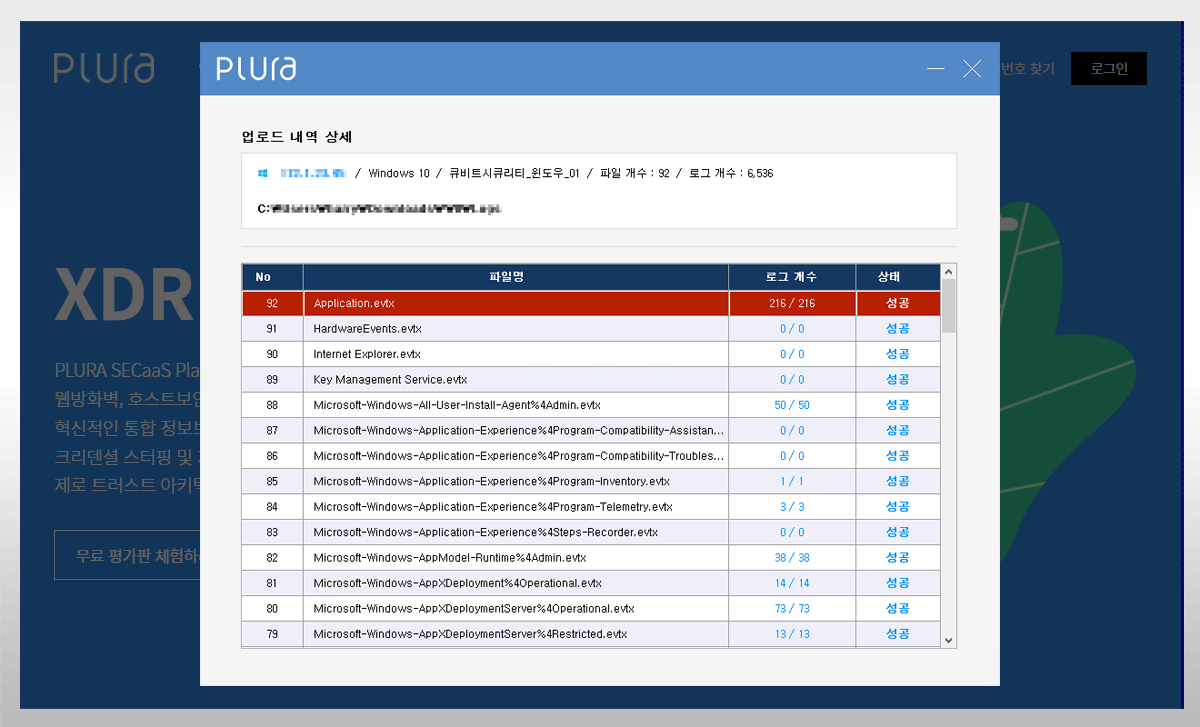Select the Program-Inventory.evtx file name
Screen dimensions: 1200x727
click(x=491, y=481)
